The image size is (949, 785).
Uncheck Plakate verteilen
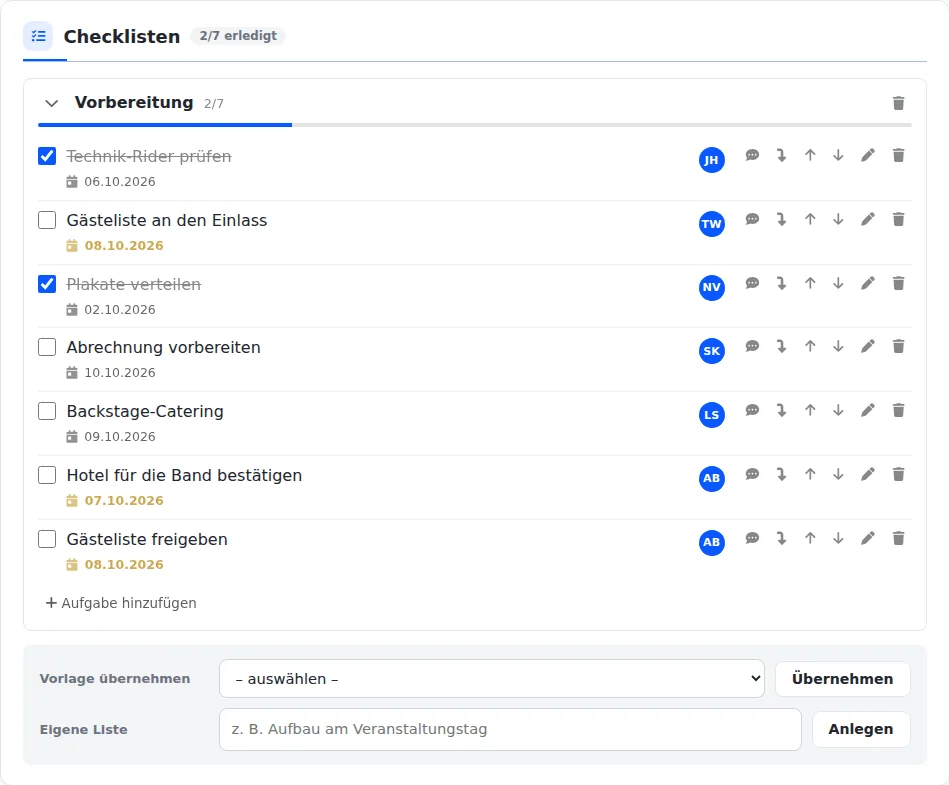(x=47, y=284)
